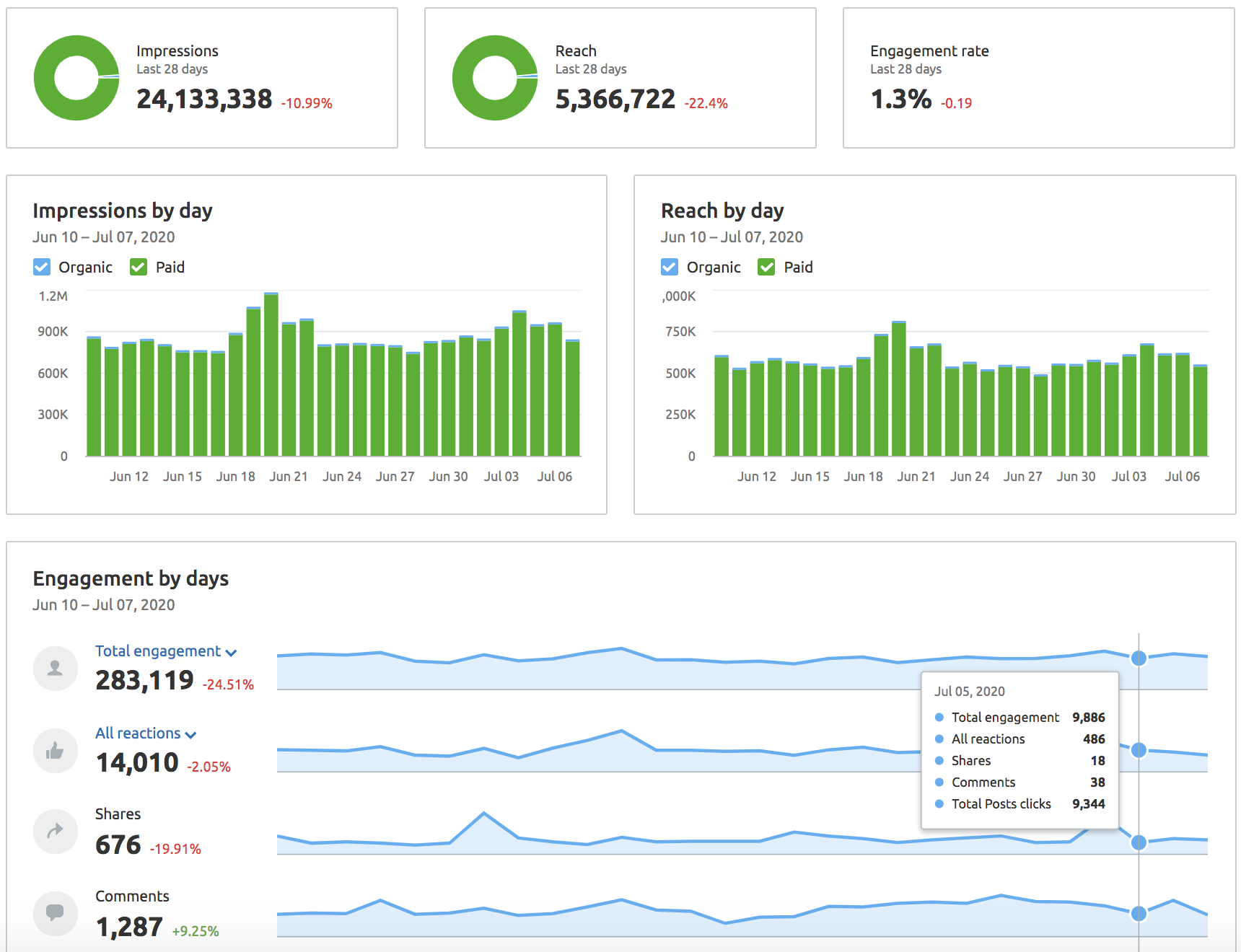Viewport: 1241px width, 952px height.
Task: Click the -10.99% impressions change
Action: click(x=307, y=103)
